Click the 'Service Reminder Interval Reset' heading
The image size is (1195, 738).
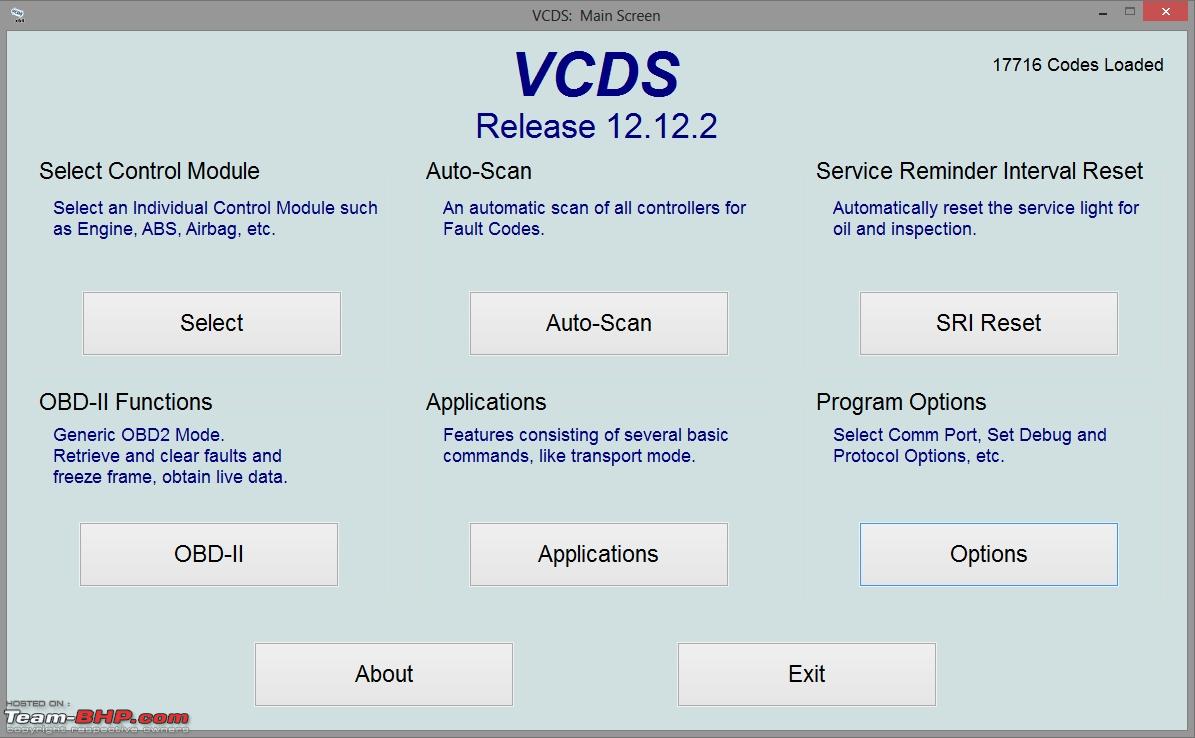(979, 171)
